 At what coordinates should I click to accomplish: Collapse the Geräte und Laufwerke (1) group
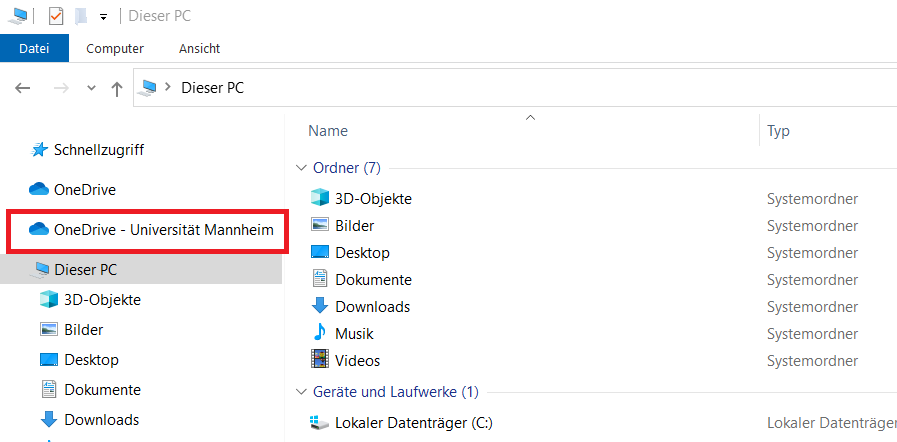coord(301,392)
